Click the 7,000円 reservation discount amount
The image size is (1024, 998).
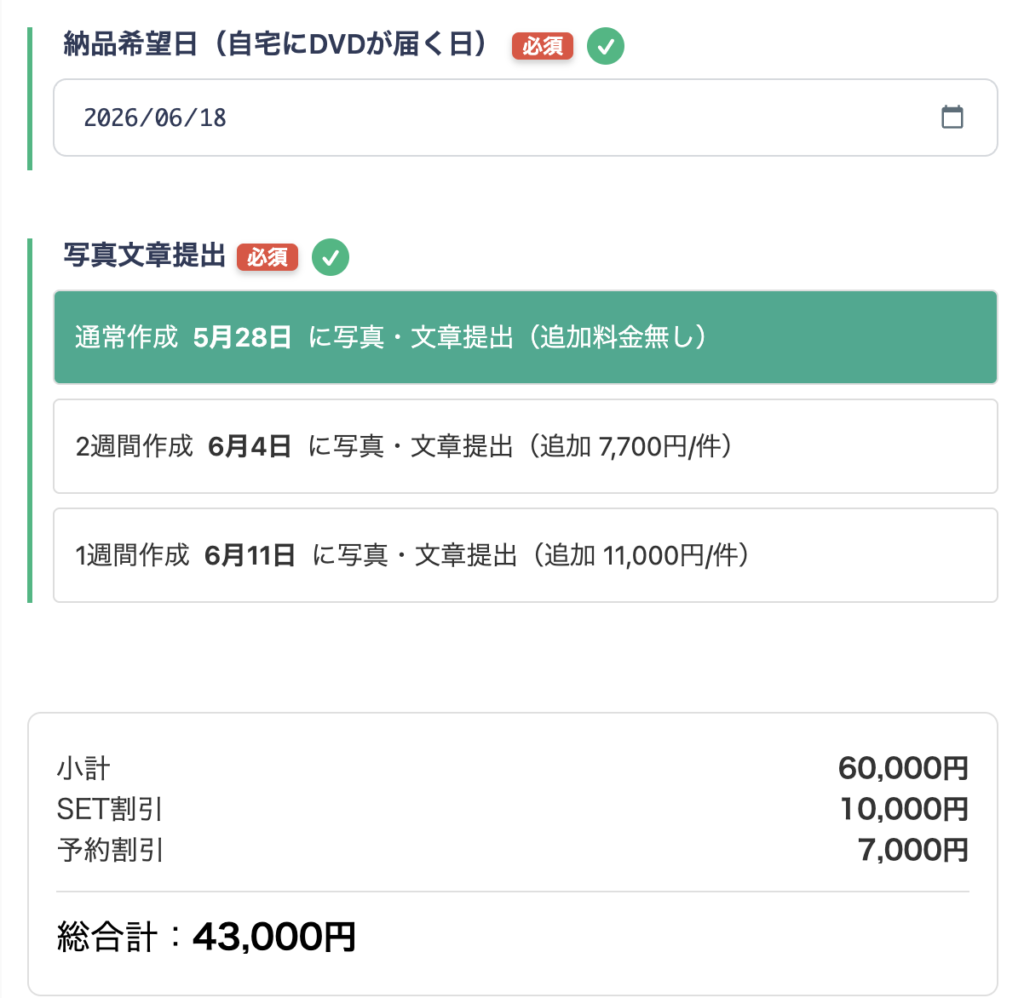(x=913, y=850)
